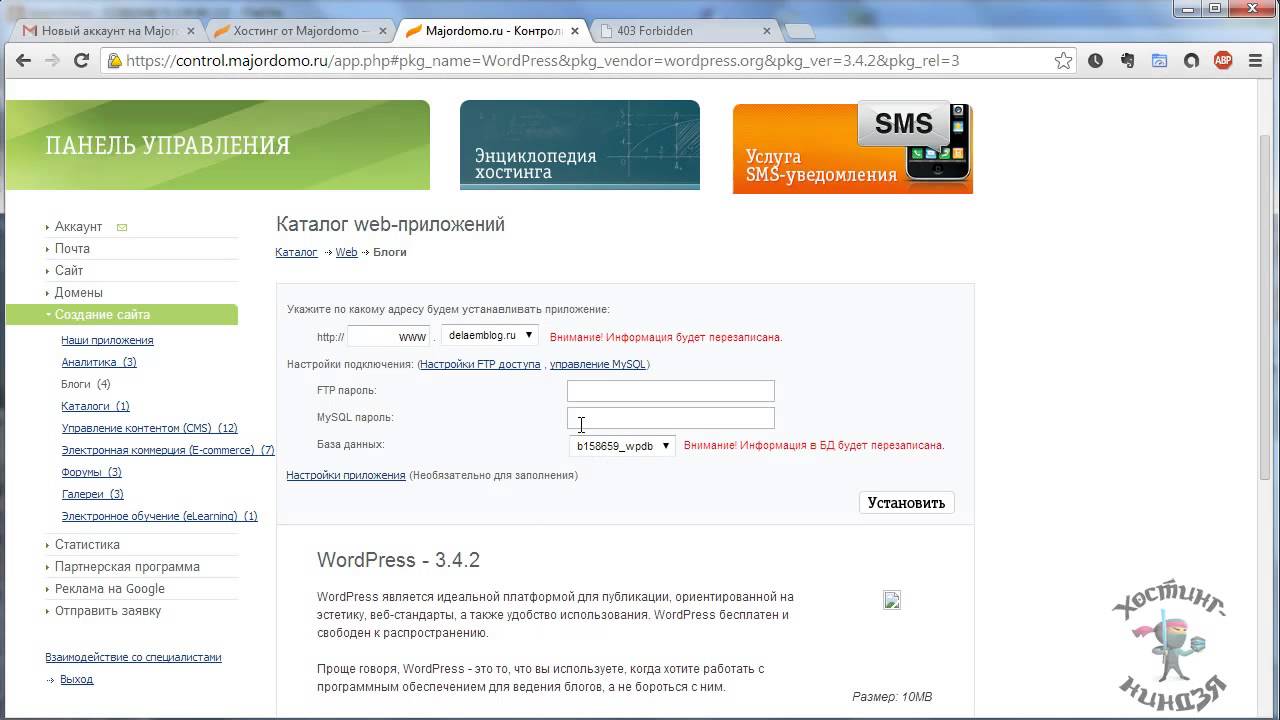Open the Услуга SMS-уведомления banner

853,148
